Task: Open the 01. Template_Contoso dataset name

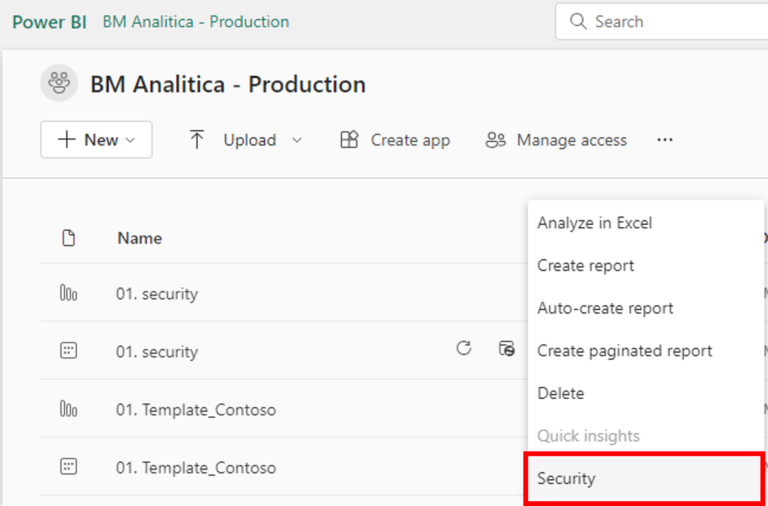Action: click(196, 467)
